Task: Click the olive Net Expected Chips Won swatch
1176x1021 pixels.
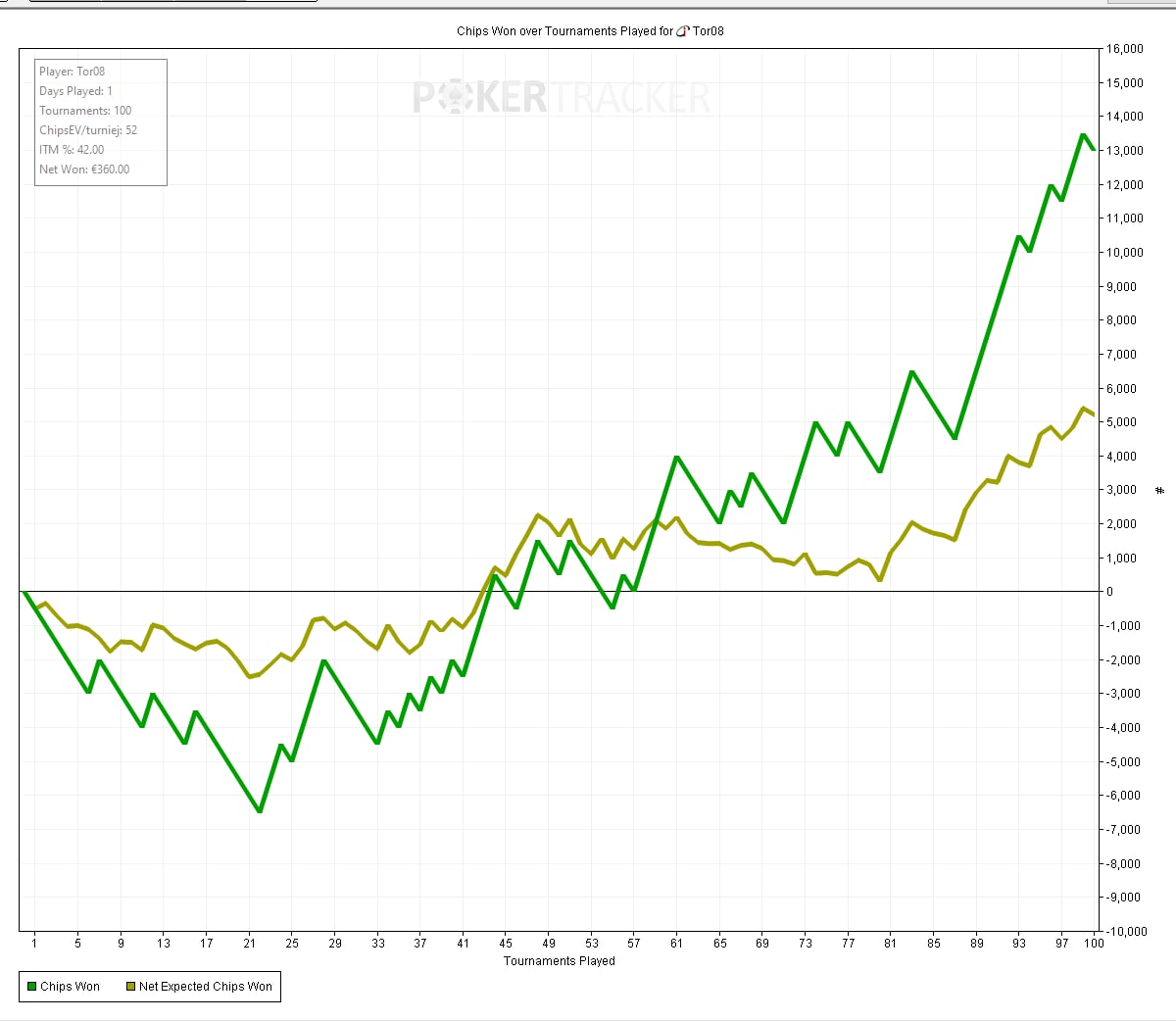Action: click(x=130, y=987)
